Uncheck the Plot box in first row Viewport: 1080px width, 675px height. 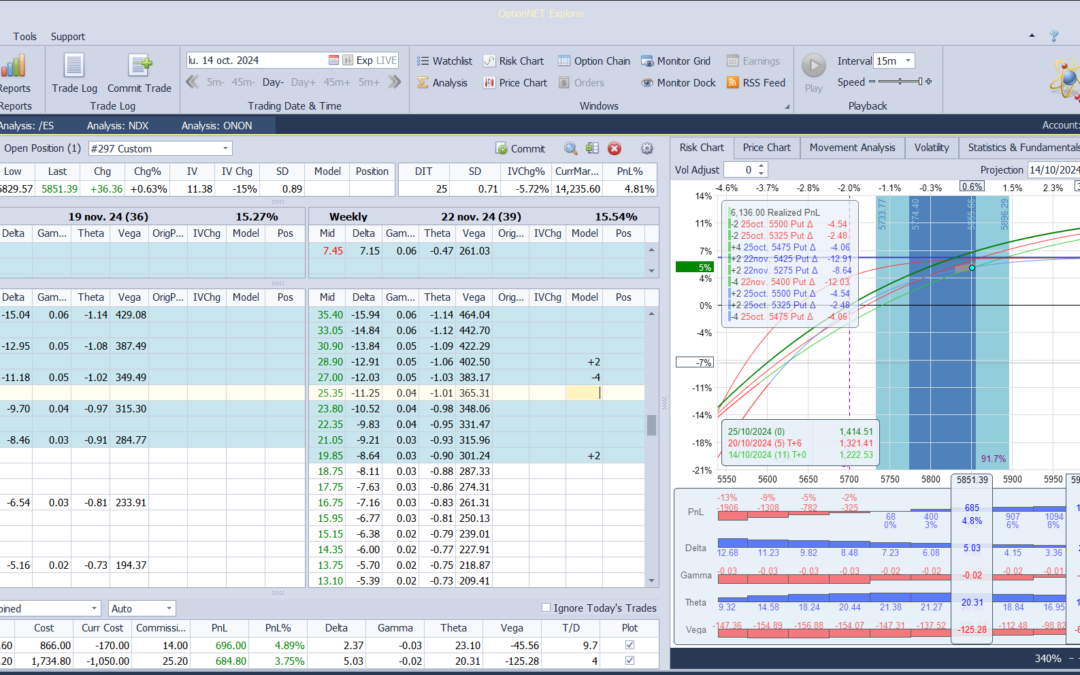[628, 645]
